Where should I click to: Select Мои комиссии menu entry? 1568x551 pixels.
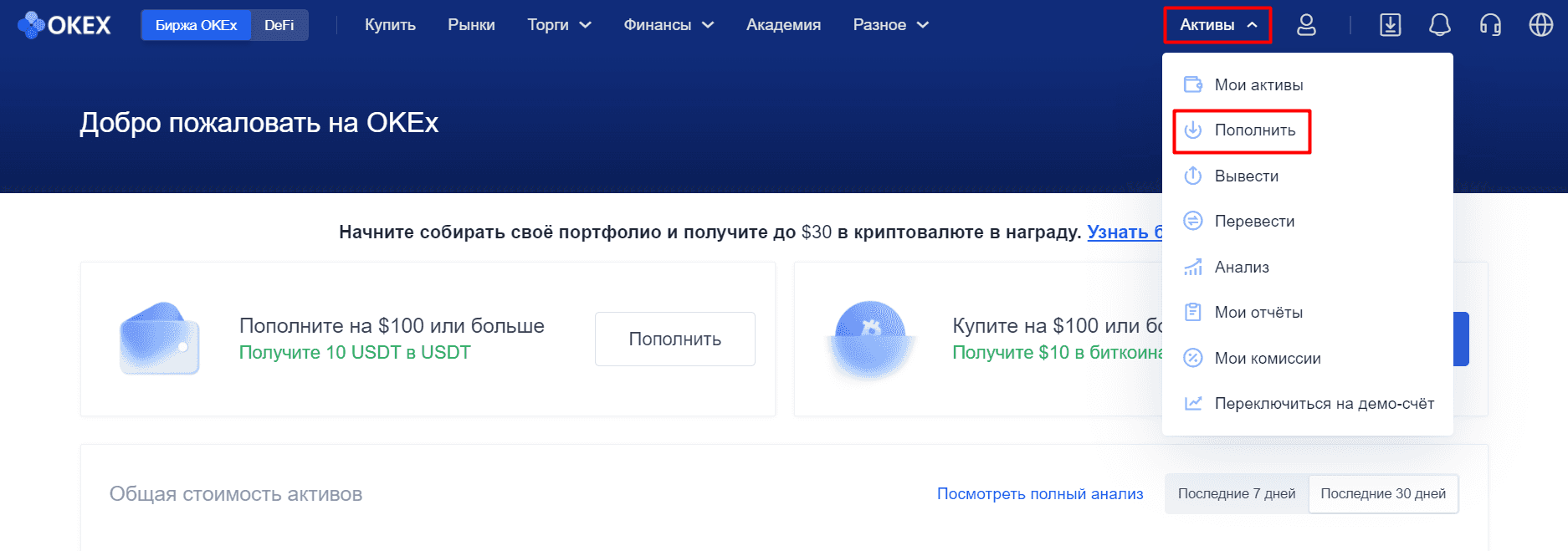tap(1308, 358)
